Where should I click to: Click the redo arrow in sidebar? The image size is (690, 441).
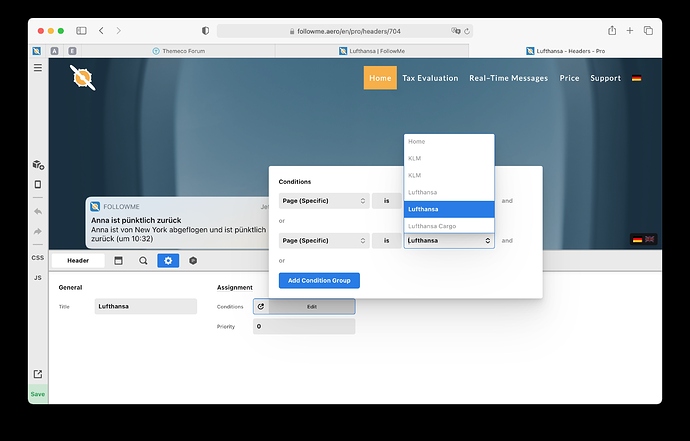tap(38, 232)
